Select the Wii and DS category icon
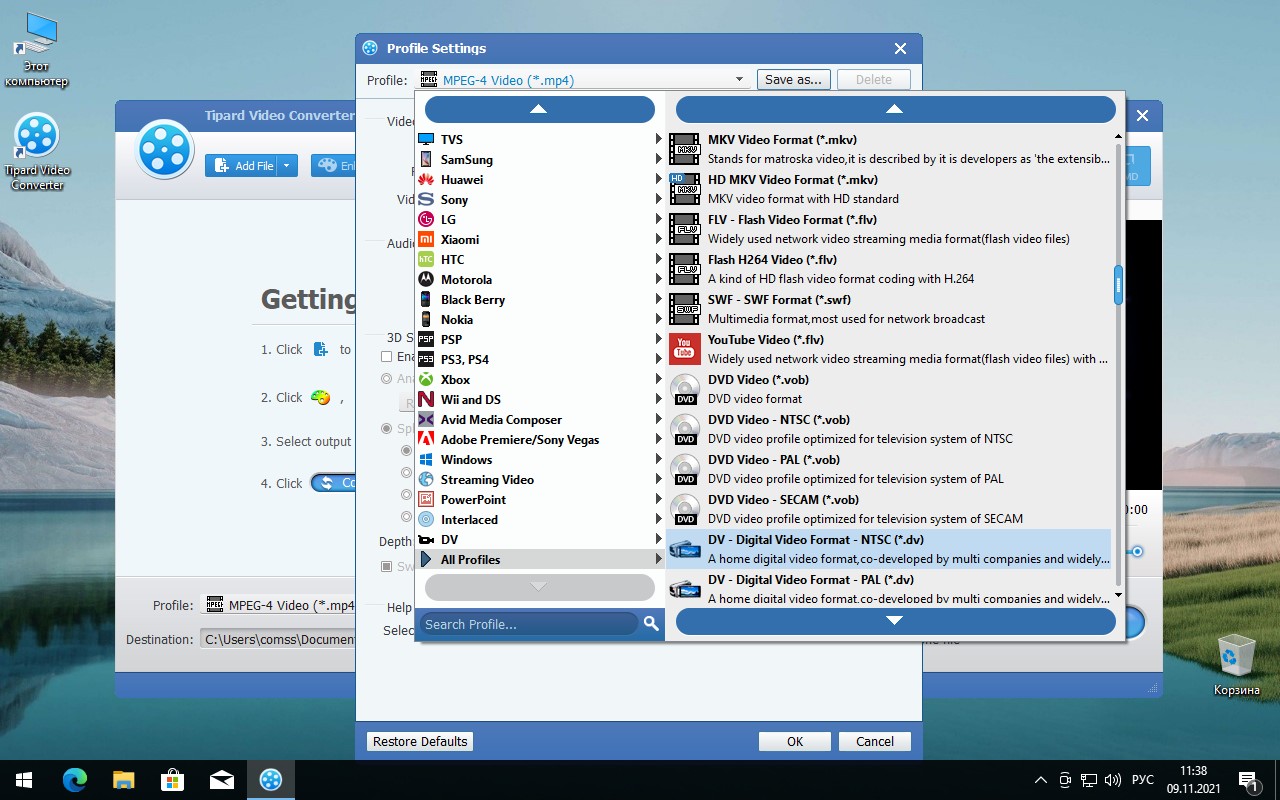Viewport: 1280px width, 800px height. tap(426, 399)
